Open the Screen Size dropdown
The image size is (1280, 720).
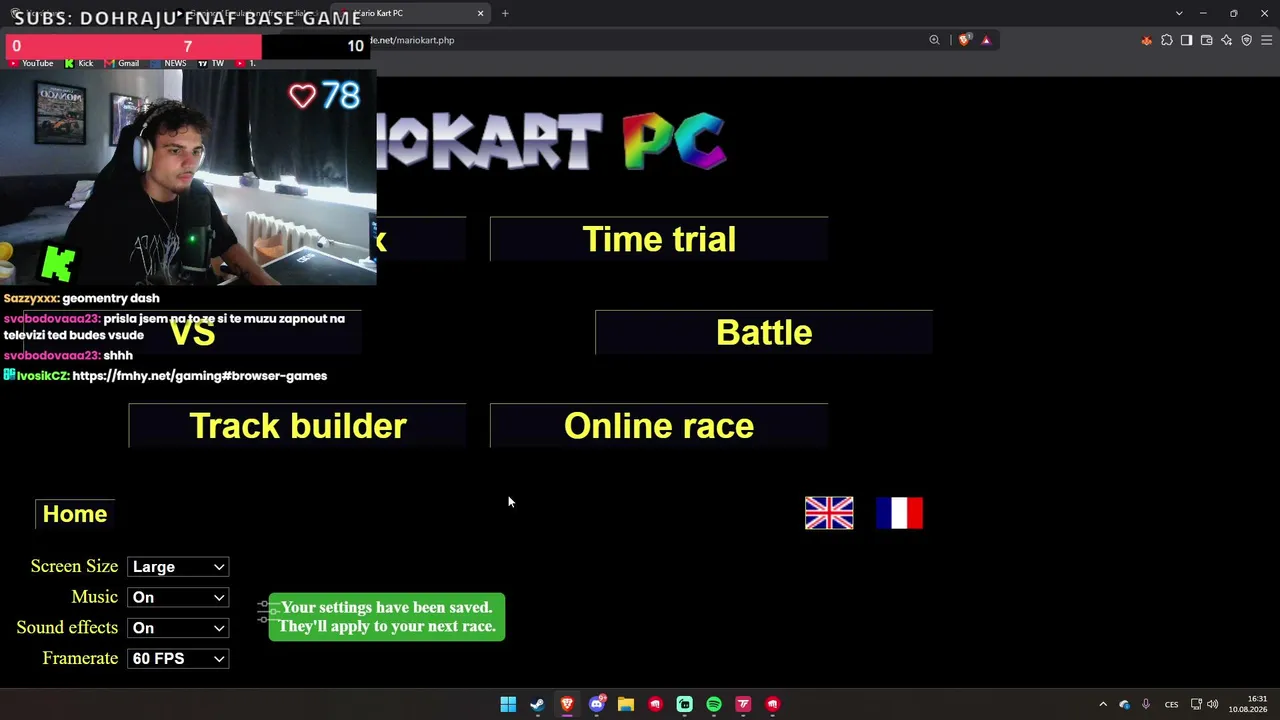pos(178,567)
